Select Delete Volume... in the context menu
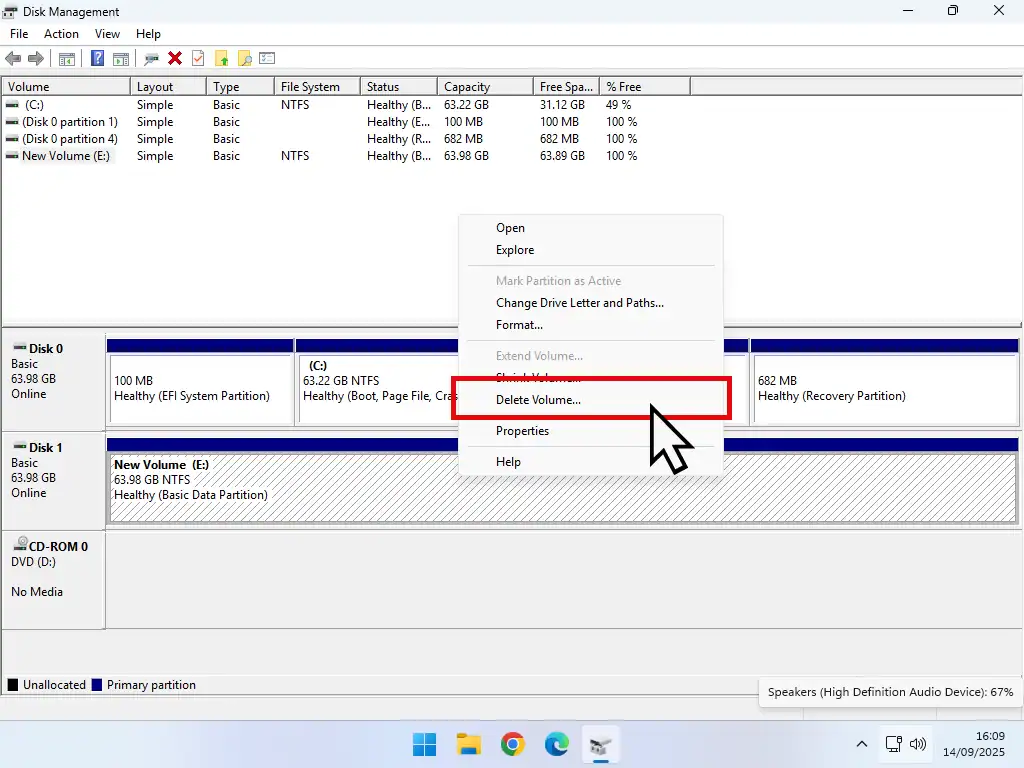The height and width of the screenshot is (768, 1024). coord(590,400)
